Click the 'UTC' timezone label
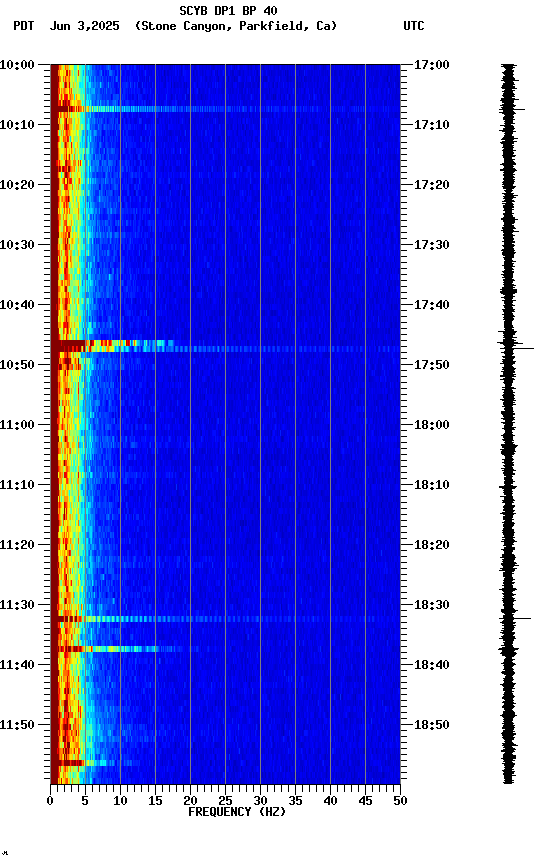This screenshot has width=552, height=864. tap(414, 26)
